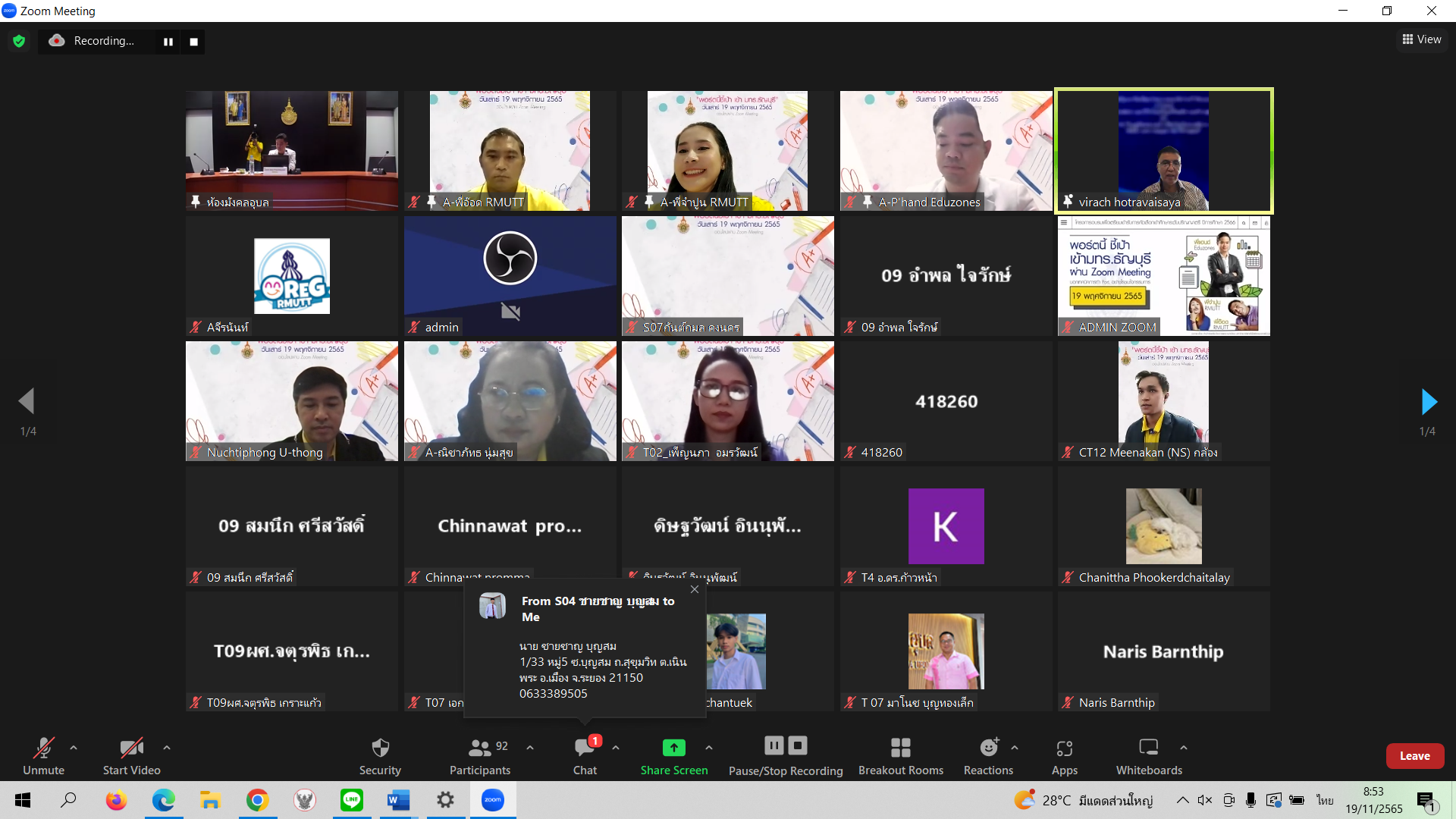The image size is (1456, 819).
Task: Open the View layout menu
Action: point(1422,39)
